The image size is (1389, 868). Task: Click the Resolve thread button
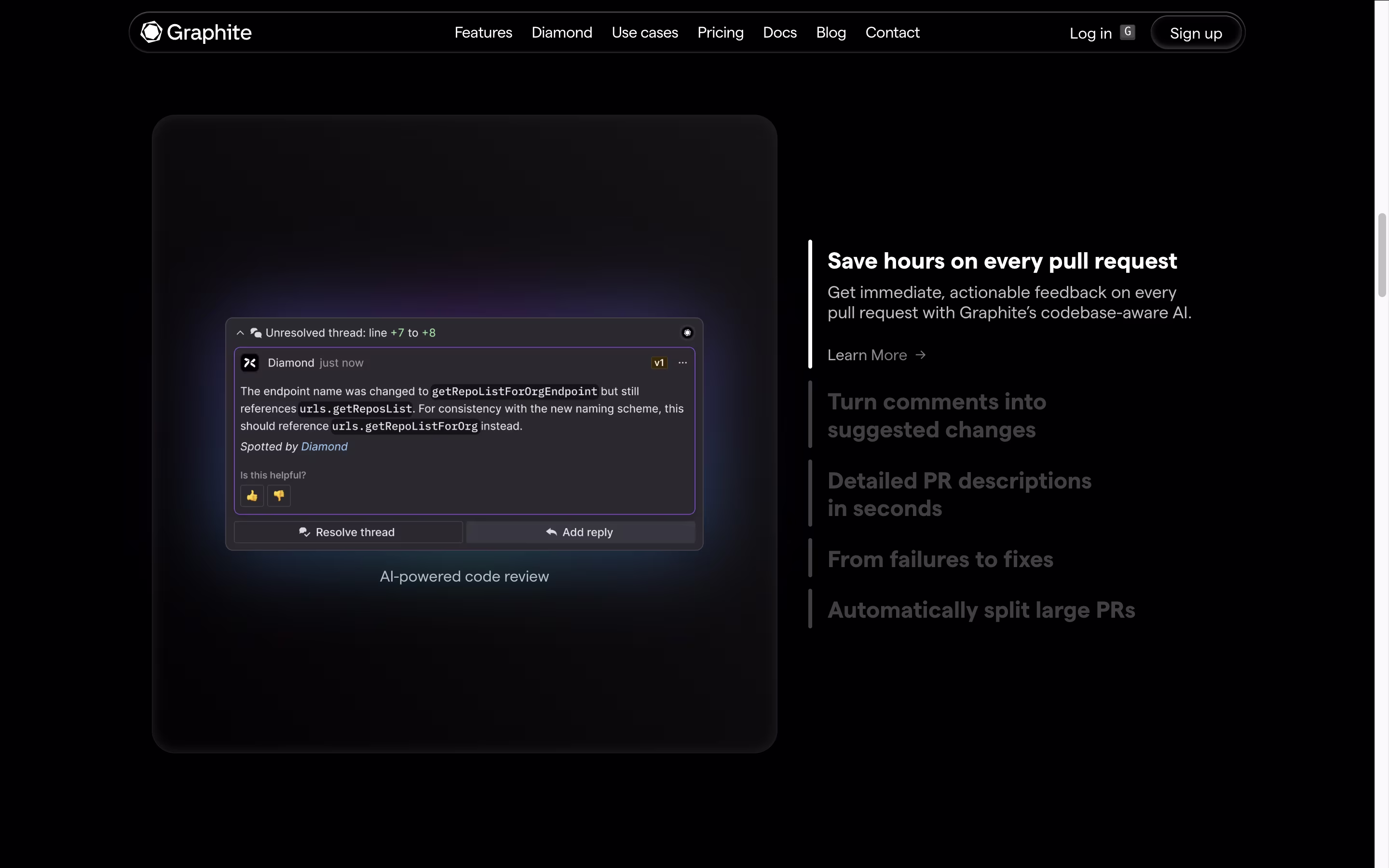click(x=348, y=532)
